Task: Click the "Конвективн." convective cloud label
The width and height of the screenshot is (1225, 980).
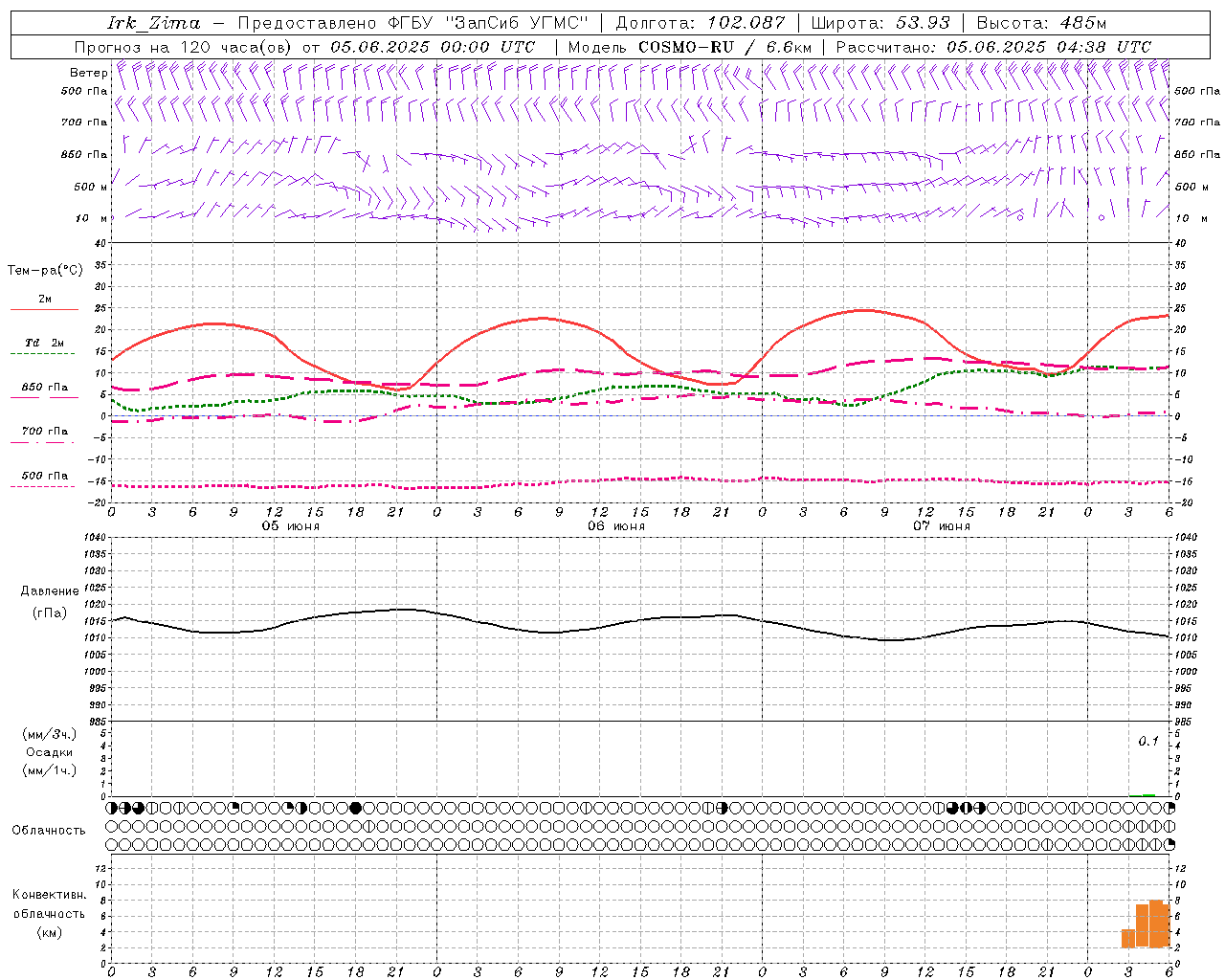Action: 50,895
